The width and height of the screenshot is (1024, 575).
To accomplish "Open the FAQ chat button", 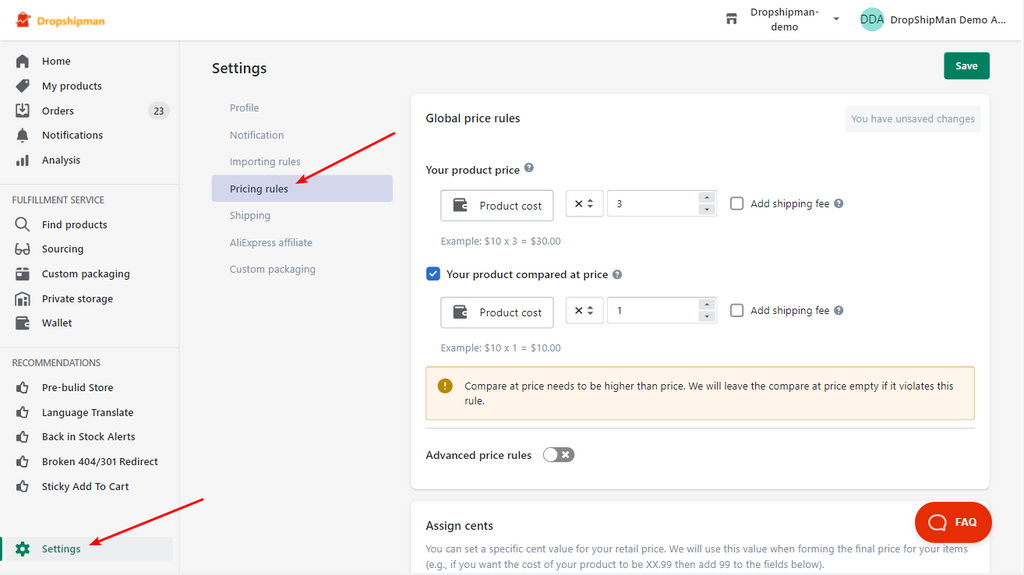I will coord(952,522).
